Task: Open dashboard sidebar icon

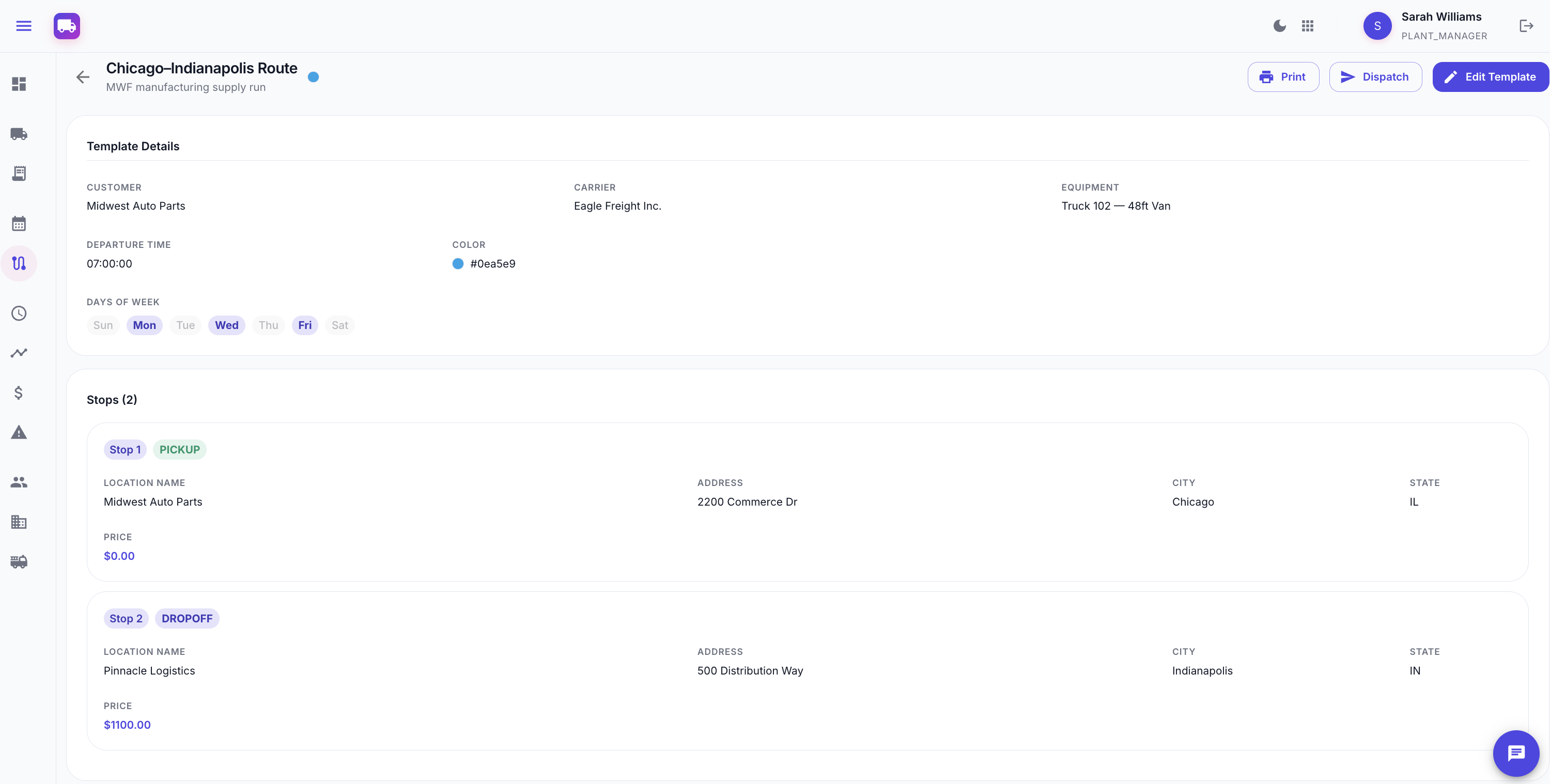Action: [x=19, y=84]
